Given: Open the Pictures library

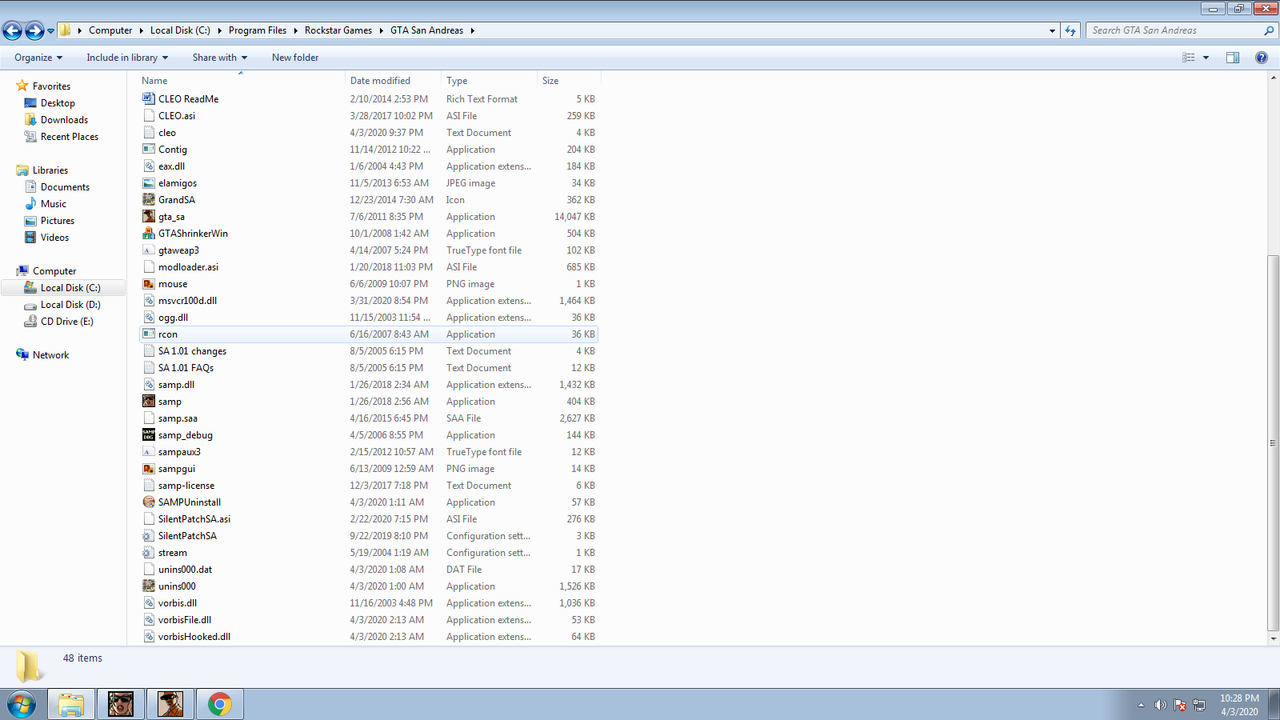Looking at the screenshot, I should (x=57, y=221).
